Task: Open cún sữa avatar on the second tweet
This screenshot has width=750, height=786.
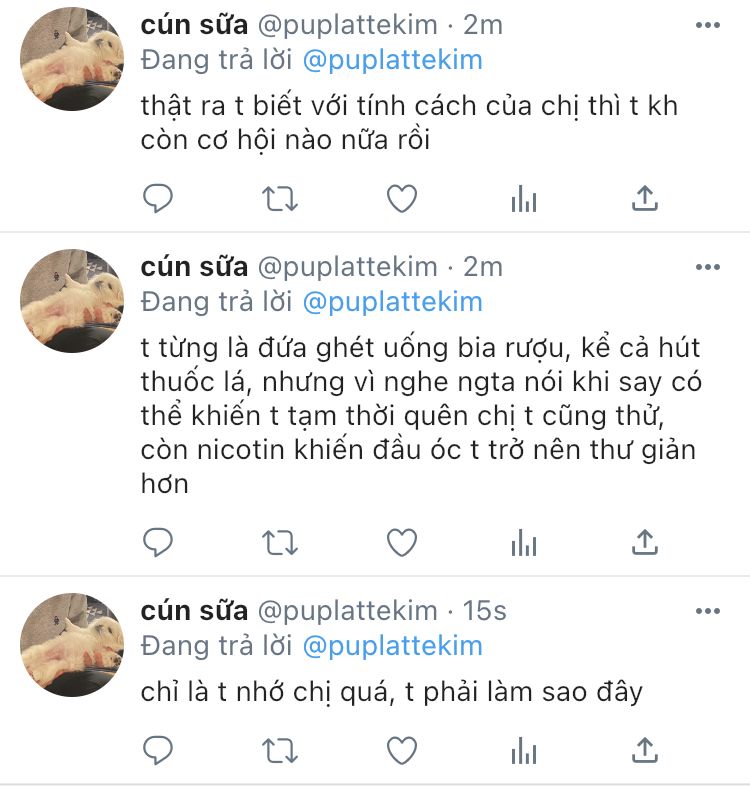Action: pos(72,301)
